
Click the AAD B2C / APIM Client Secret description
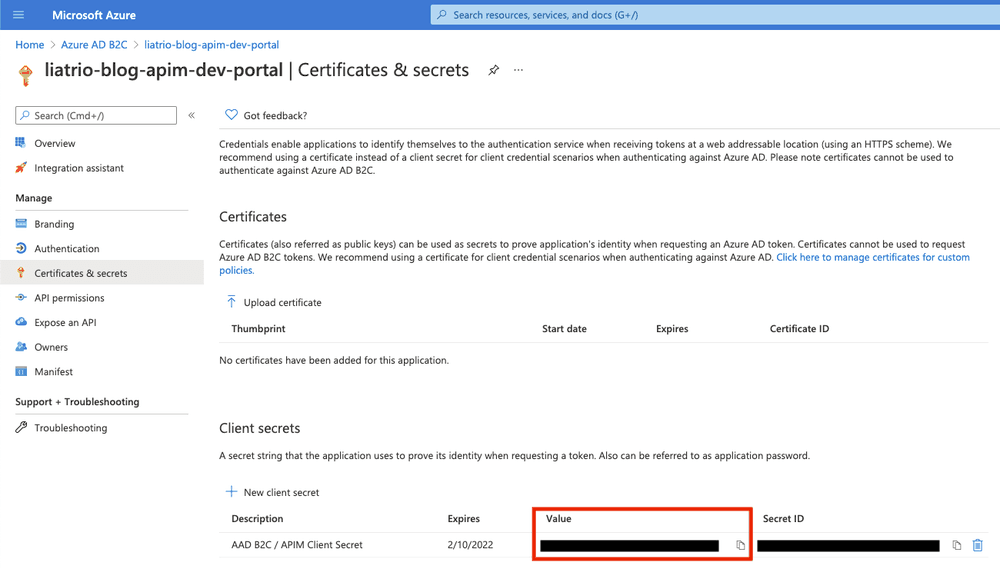coord(297,545)
